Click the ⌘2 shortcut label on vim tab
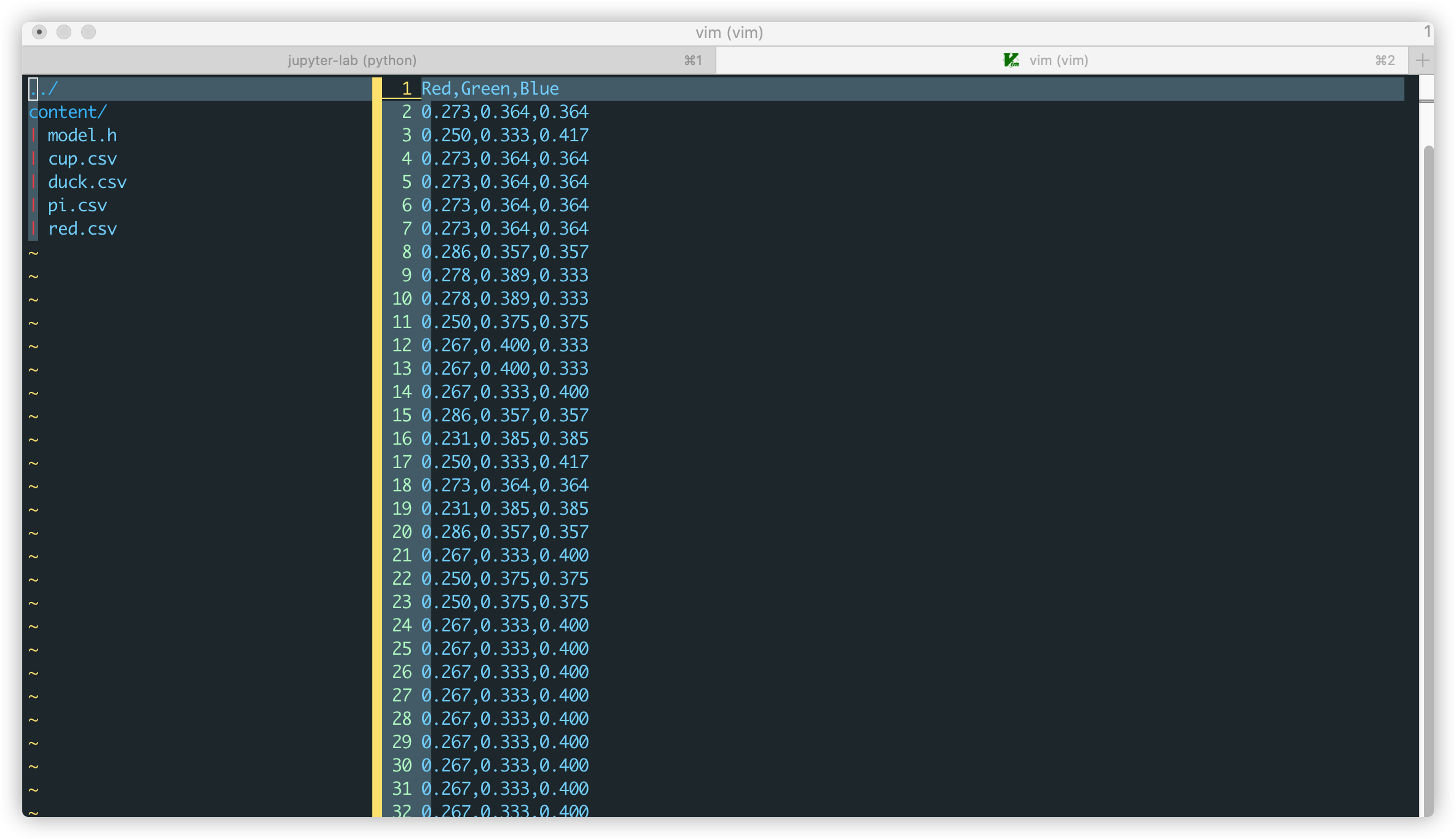This screenshot has height=839, width=1456. [x=1385, y=60]
